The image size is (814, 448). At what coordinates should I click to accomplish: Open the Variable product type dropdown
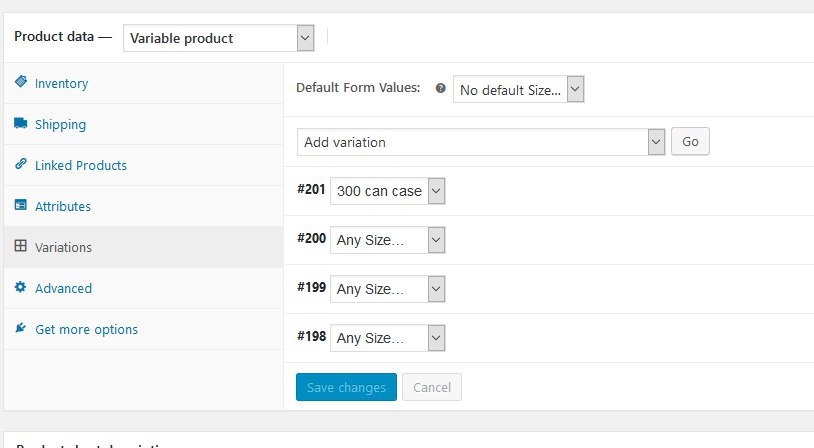219,38
